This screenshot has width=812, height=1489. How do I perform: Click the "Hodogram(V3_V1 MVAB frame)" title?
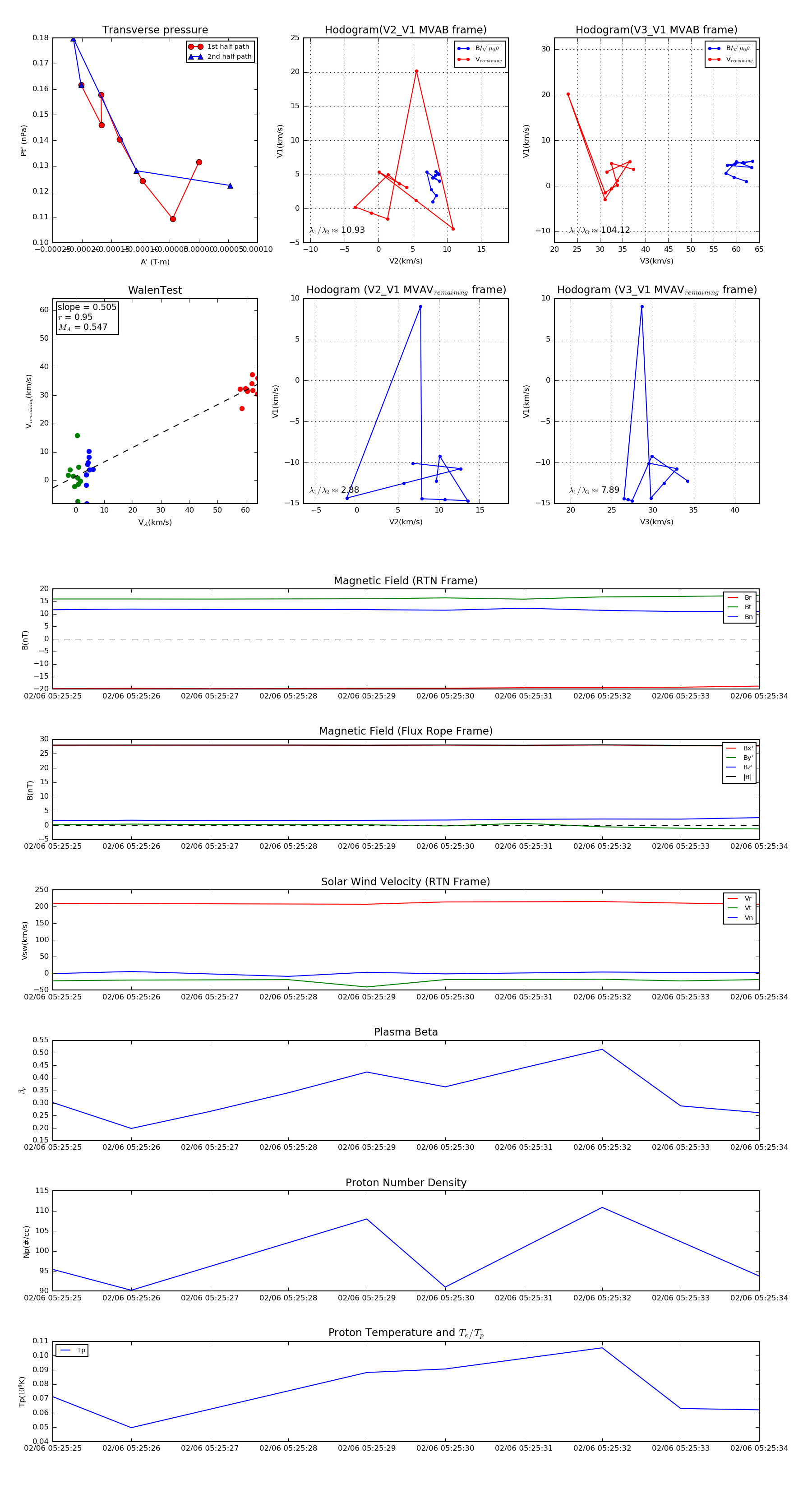tap(656, 30)
